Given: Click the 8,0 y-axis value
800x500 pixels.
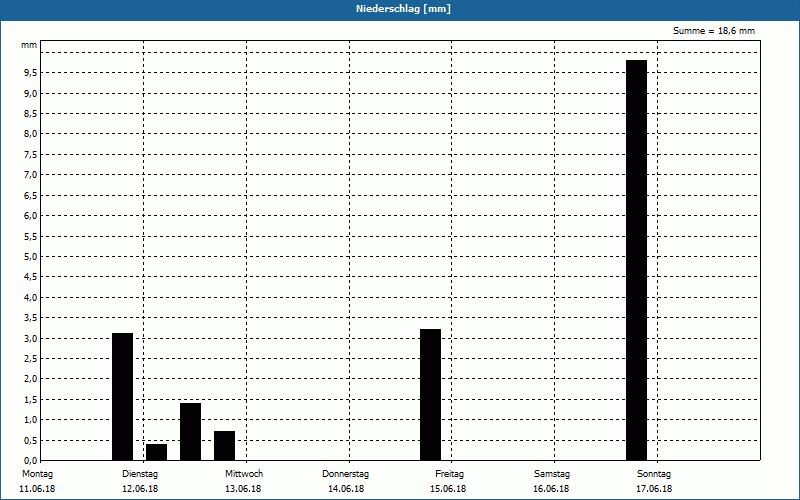Looking at the screenshot, I should pyautogui.click(x=30, y=134).
